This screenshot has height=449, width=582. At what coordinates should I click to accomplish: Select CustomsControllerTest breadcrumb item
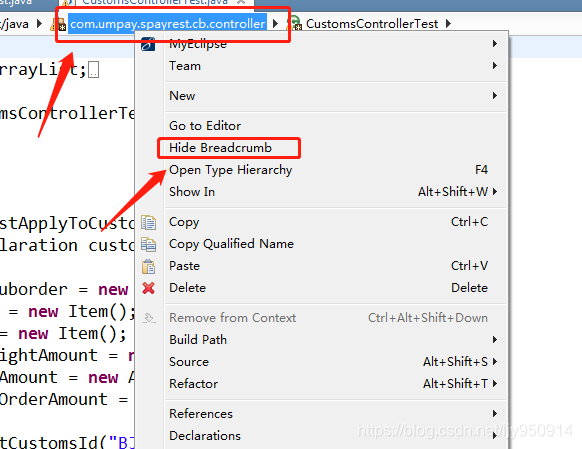tap(372, 24)
